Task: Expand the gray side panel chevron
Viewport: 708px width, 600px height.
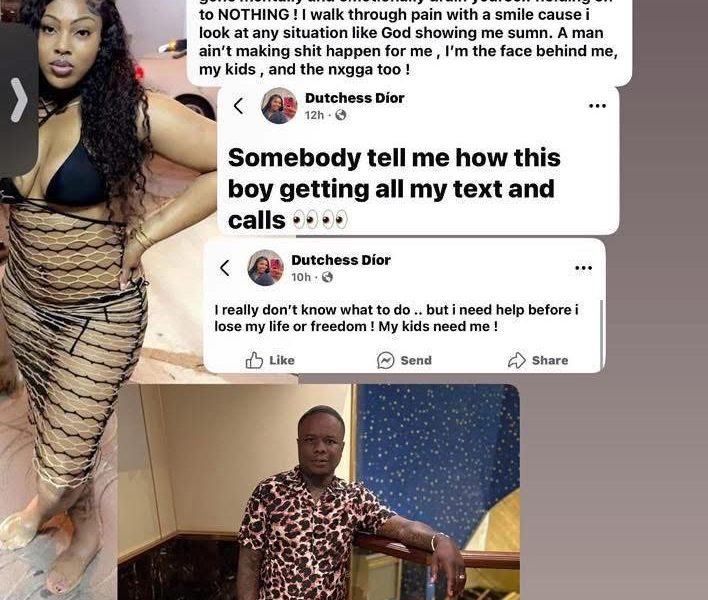Action: (x=19, y=100)
